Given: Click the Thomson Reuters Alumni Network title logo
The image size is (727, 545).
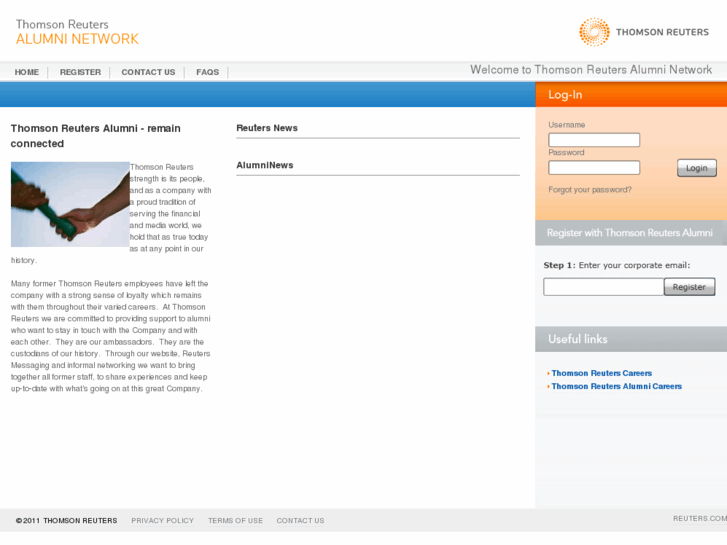Looking at the screenshot, I should [x=77, y=32].
